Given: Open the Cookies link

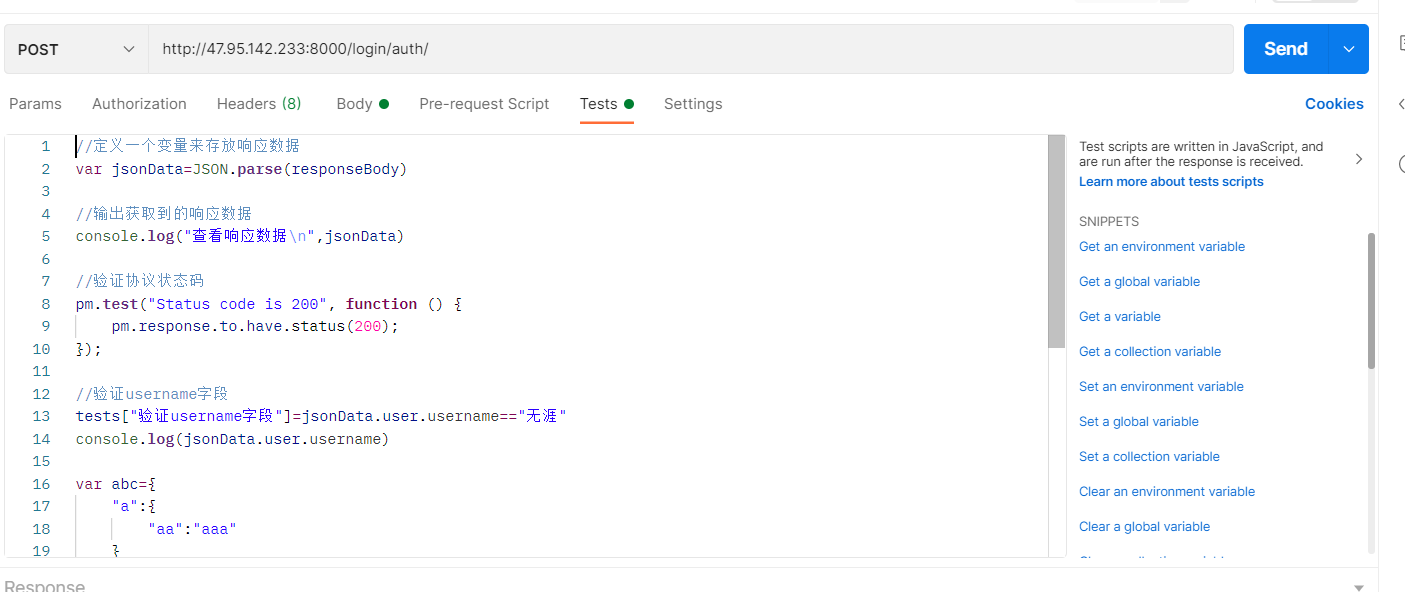Looking at the screenshot, I should click(x=1334, y=104).
